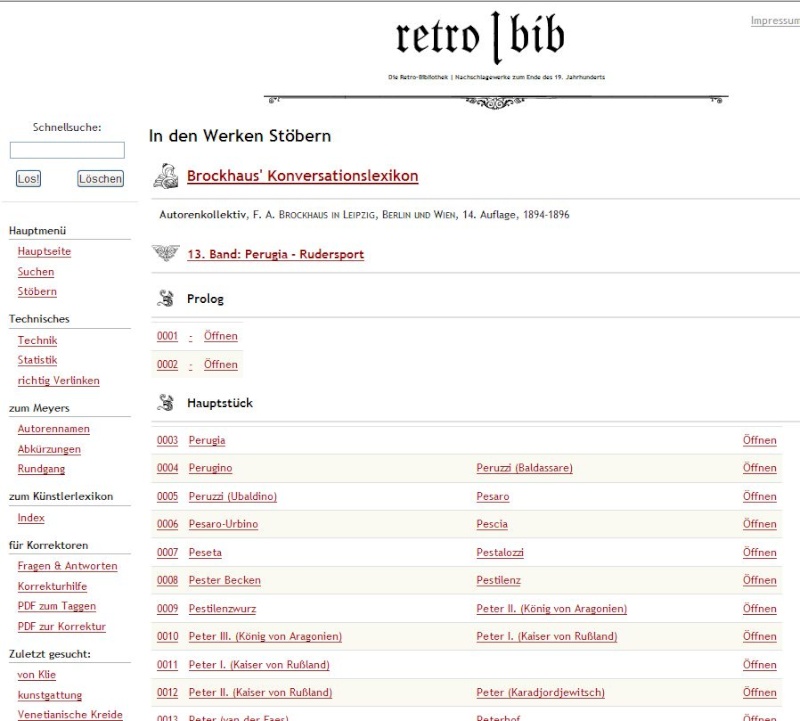The image size is (800, 721).
Task: Open Pestilenzwurz entry
Action: [222, 608]
